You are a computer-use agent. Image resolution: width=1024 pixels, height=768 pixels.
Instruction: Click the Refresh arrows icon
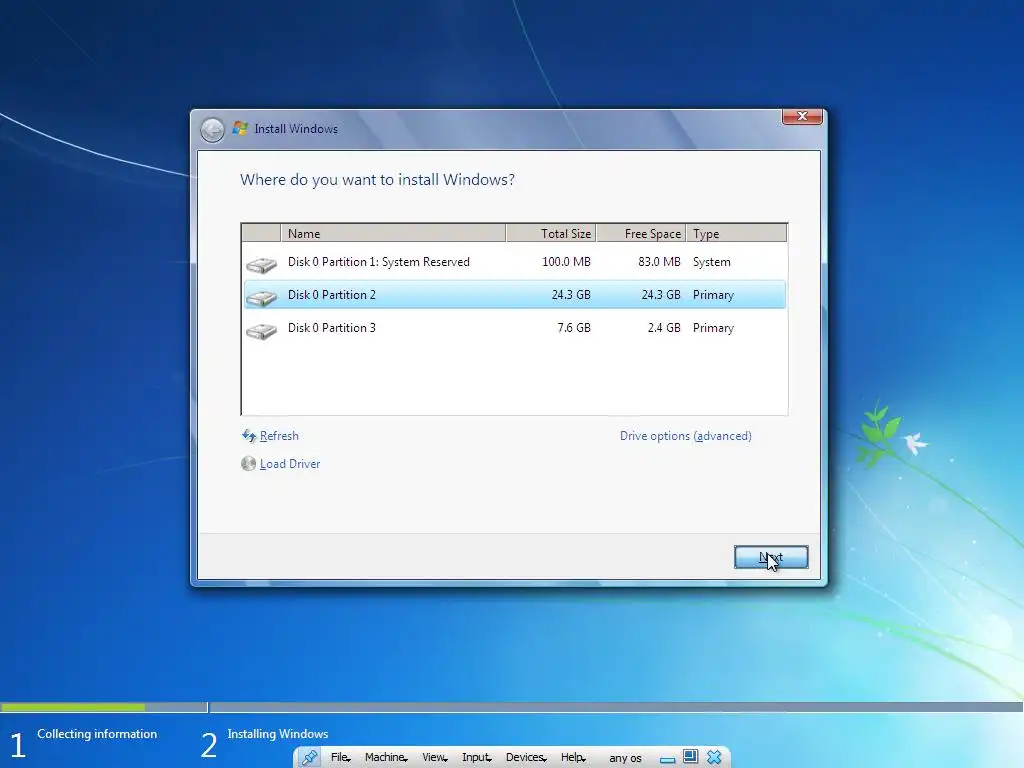point(249,436)
